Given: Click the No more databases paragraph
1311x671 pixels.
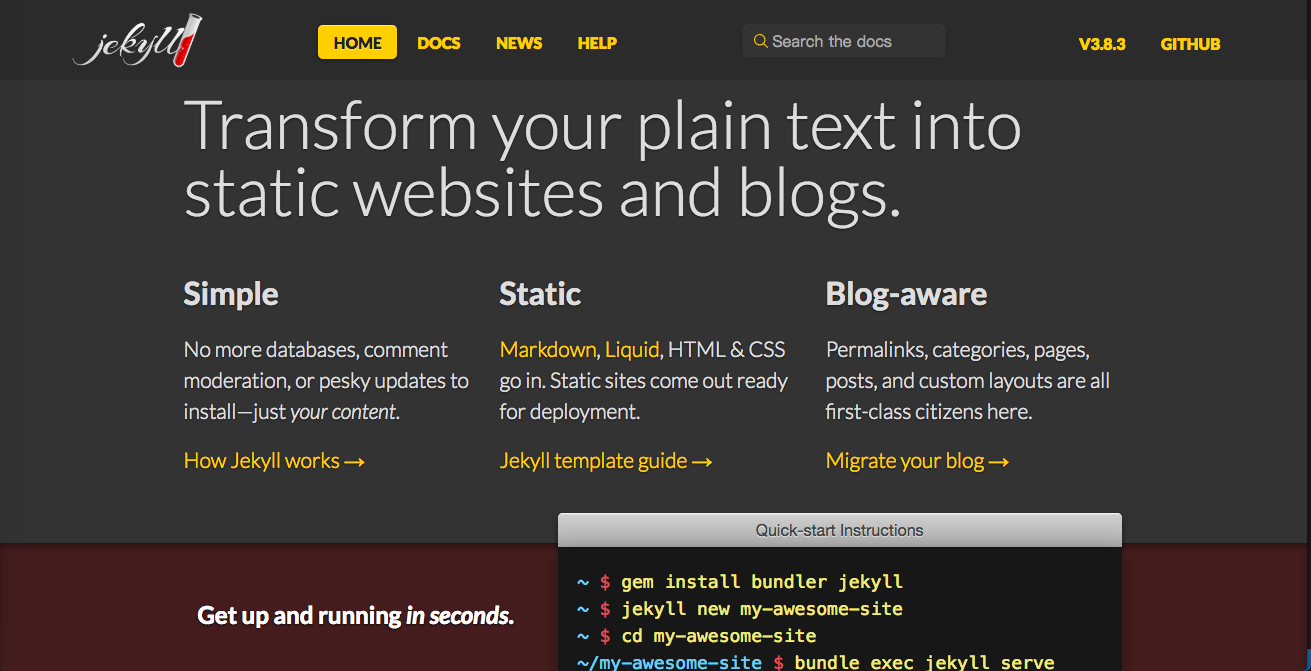Looking at the screenshot, I should [x=326, y=381].
